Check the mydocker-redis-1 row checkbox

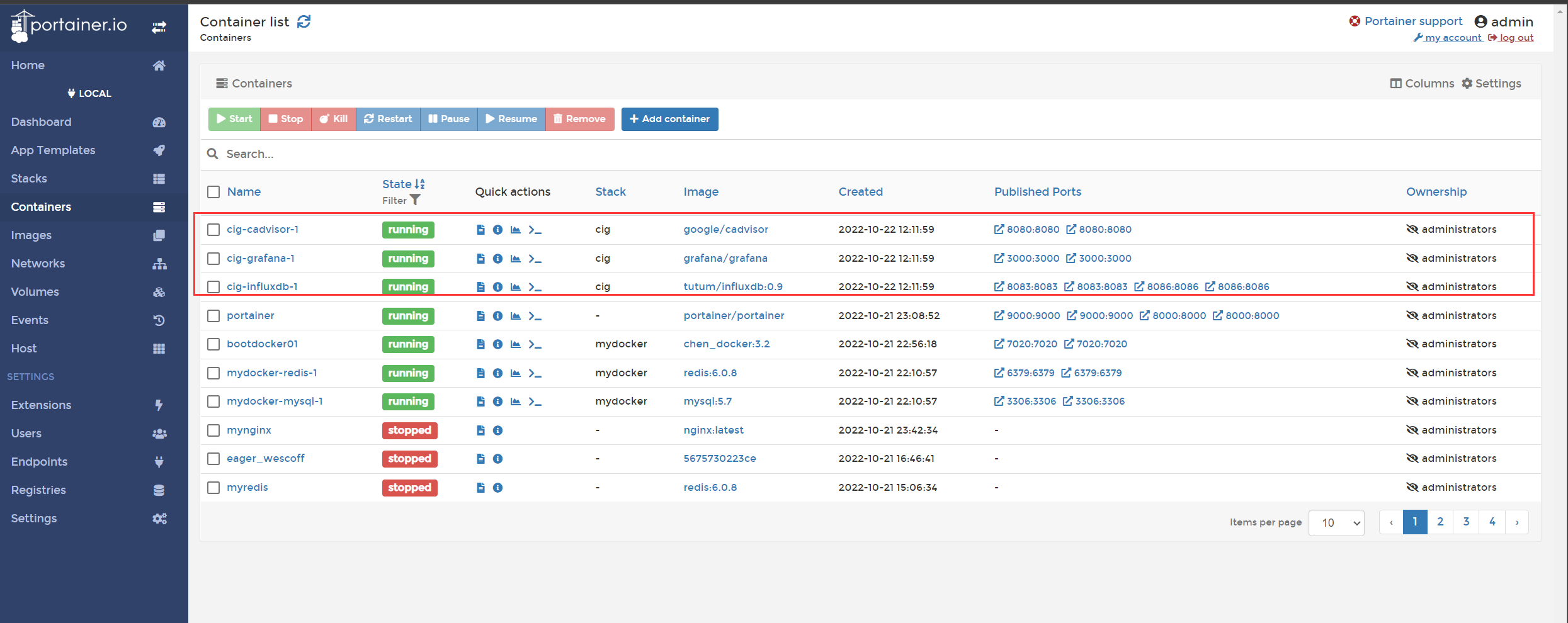coord(213,373)
